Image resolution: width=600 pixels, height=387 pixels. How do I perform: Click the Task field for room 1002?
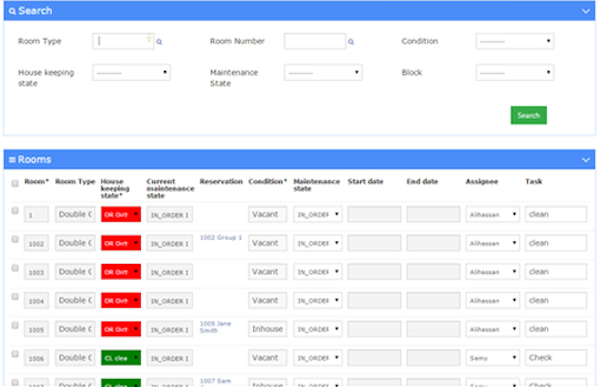(556, 243)
